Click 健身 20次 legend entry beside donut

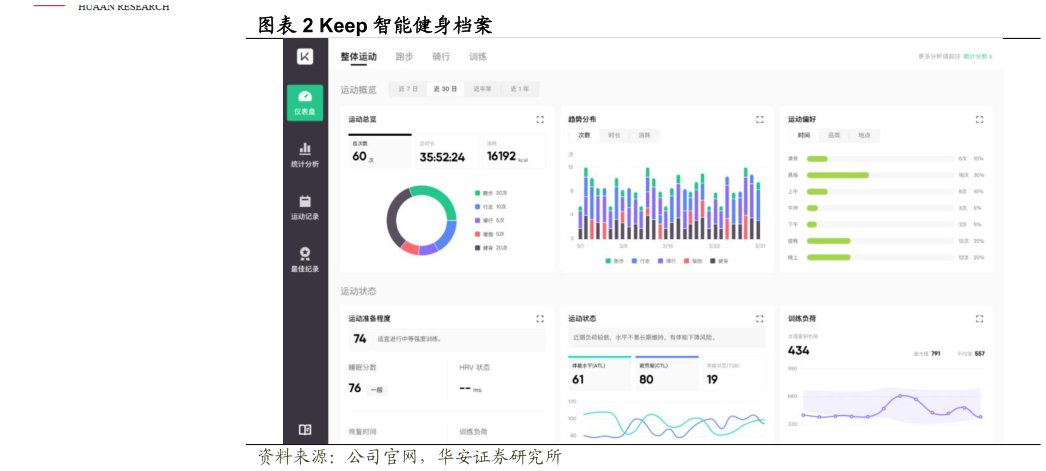pos(490,248)
